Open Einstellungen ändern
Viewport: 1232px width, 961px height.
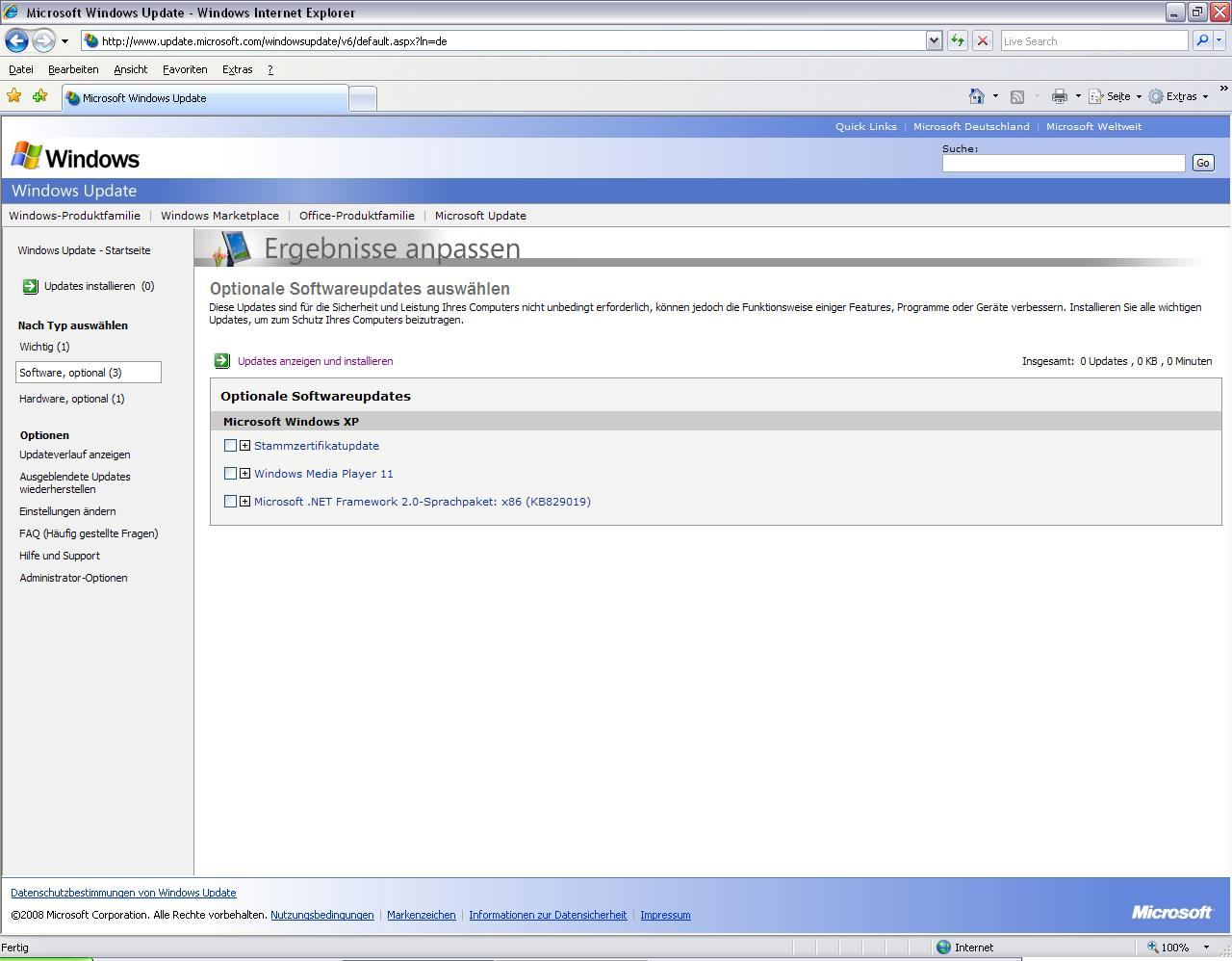tap(67, 511)
